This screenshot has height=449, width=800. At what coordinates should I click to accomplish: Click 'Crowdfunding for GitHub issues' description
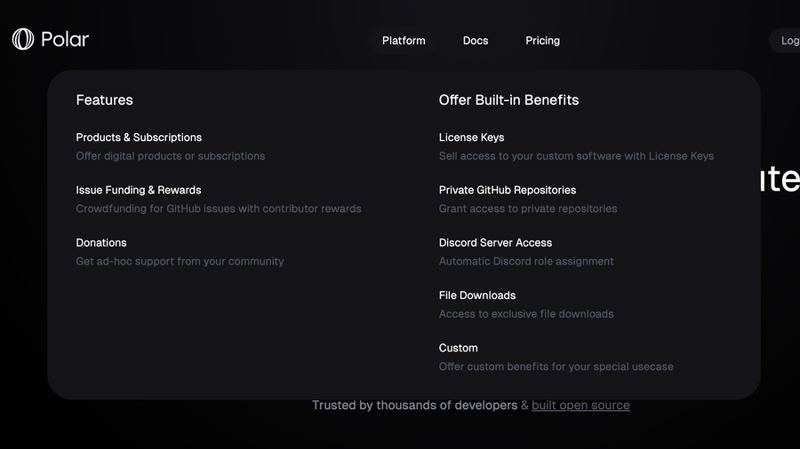pos(218,209)
